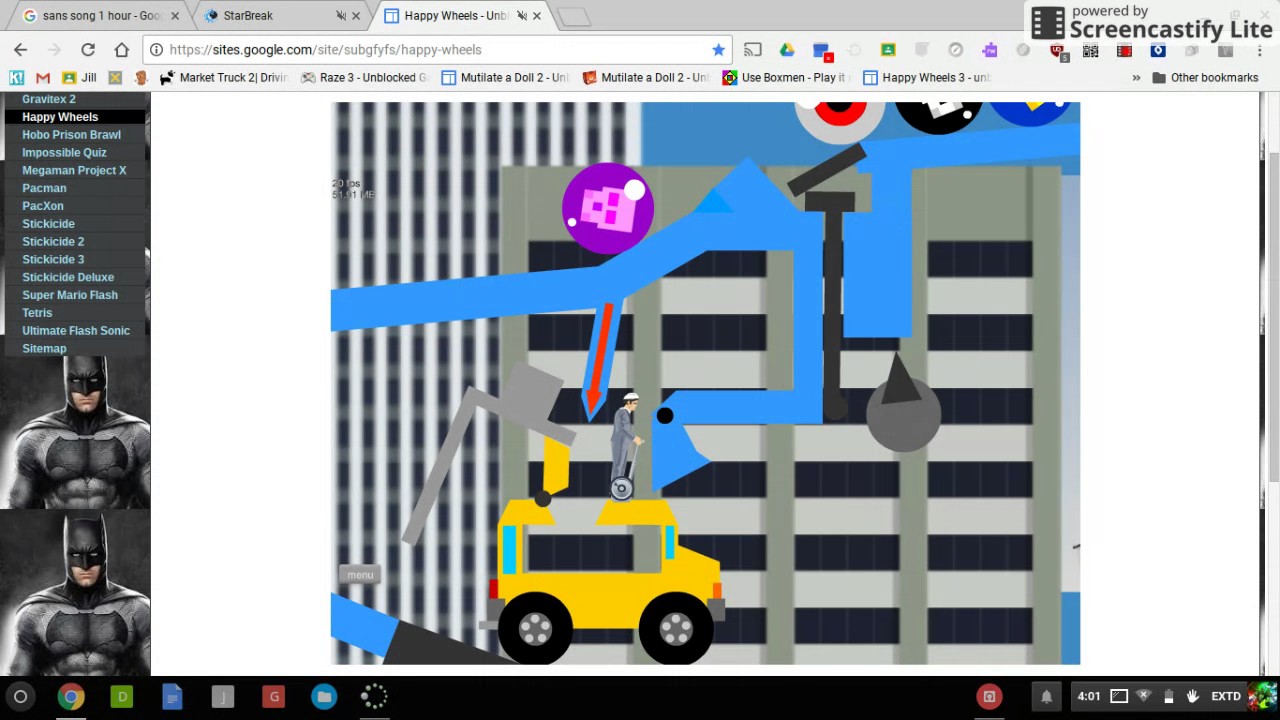Open the Gravitex 2 sidebar link
1280x720 pixels.
click(x=49, y=99)
